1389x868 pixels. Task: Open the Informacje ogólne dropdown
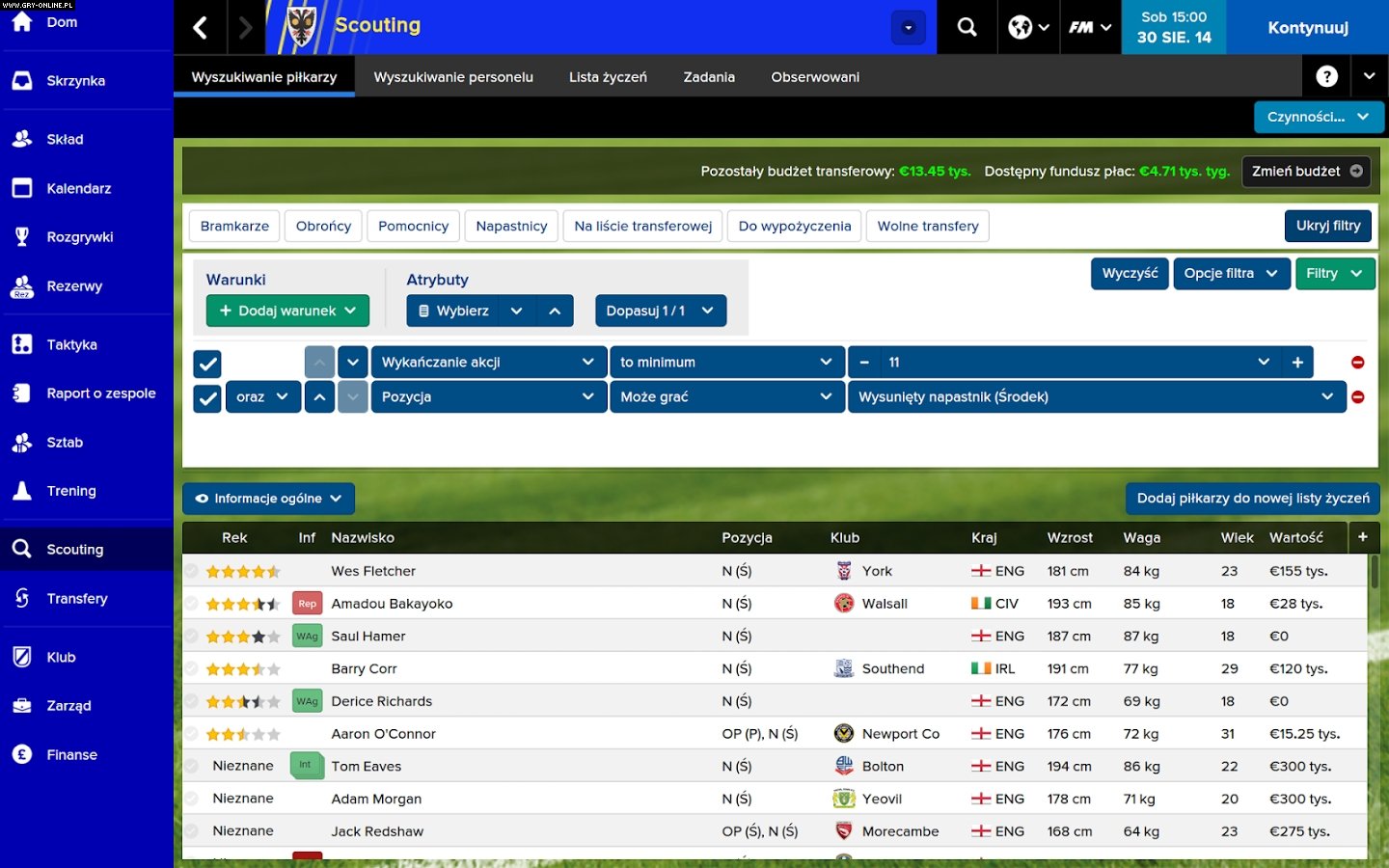click(x=268, y=499)
